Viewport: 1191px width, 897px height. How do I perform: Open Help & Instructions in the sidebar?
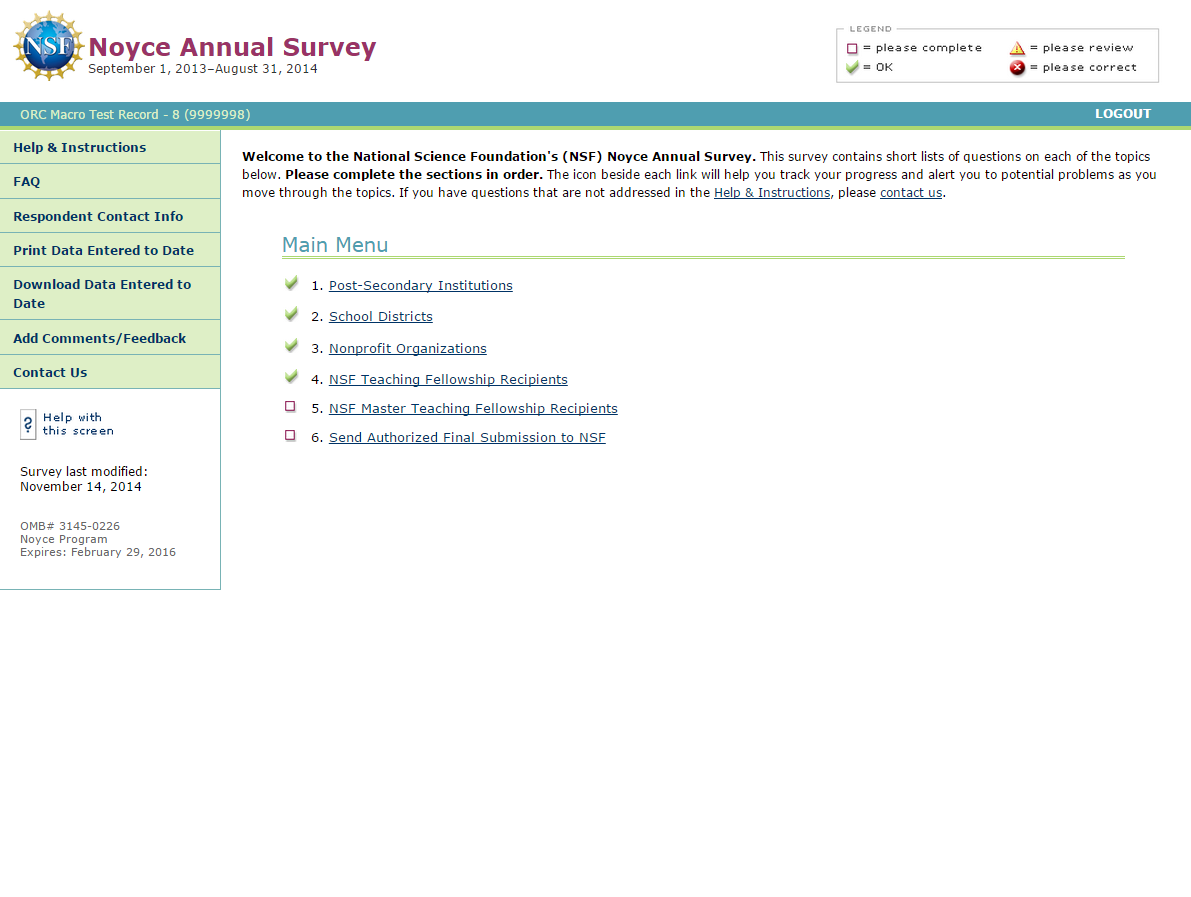tap(110, 147)
